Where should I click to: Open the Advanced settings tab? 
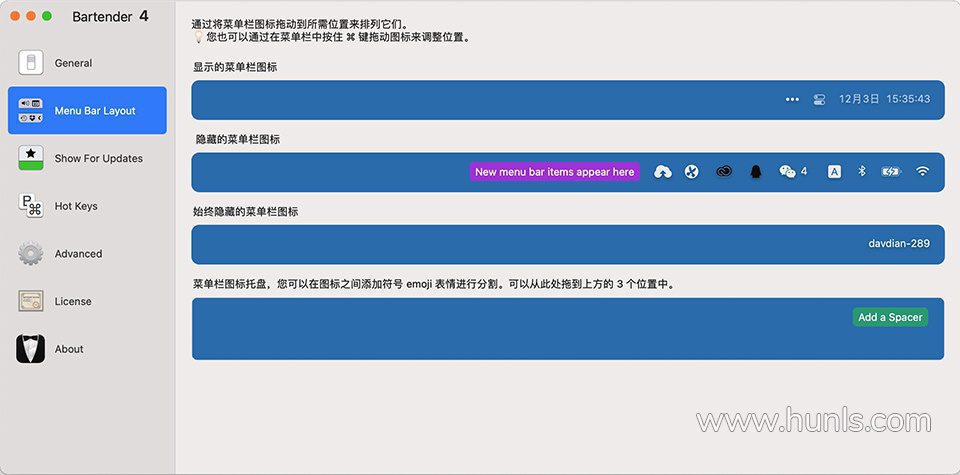click(87, 253)
